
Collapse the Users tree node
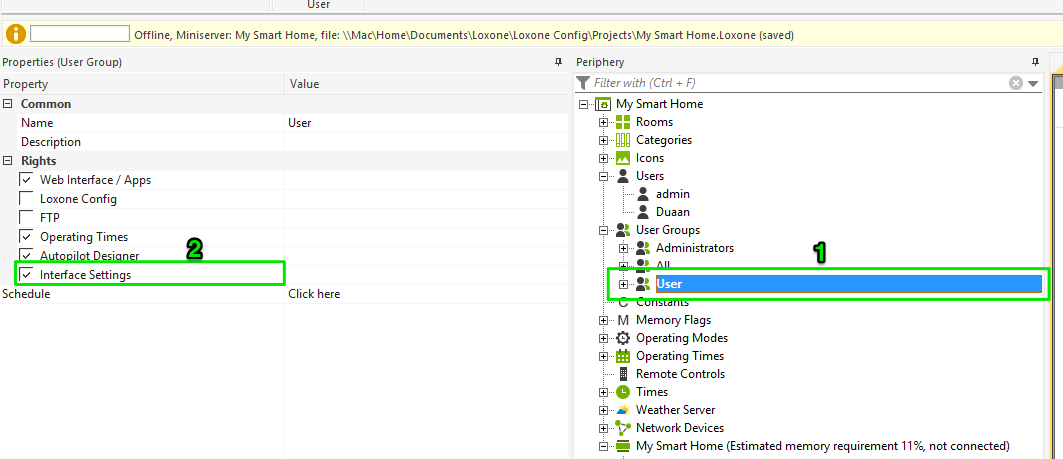(603, 176)
